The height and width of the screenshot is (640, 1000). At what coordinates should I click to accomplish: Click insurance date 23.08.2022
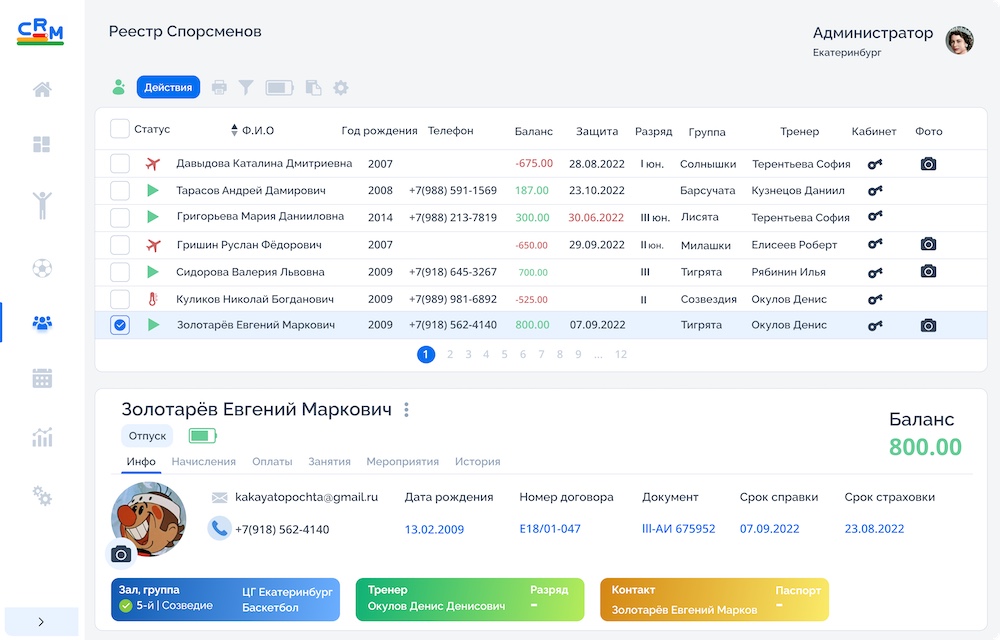click(x=874, y=528)
